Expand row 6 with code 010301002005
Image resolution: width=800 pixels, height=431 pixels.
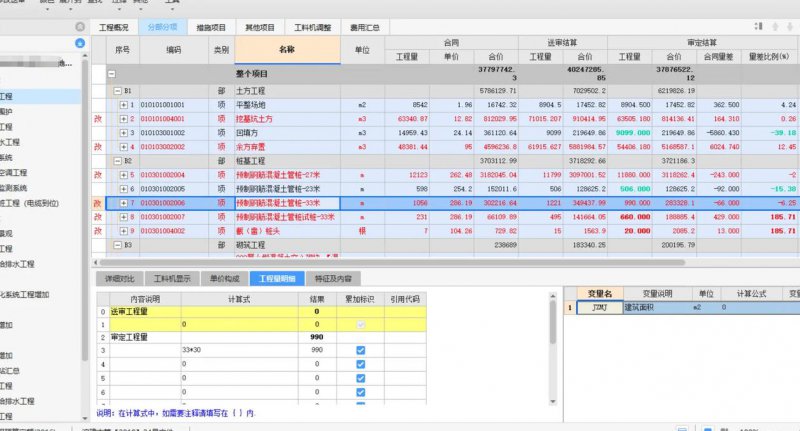point(123,189)
